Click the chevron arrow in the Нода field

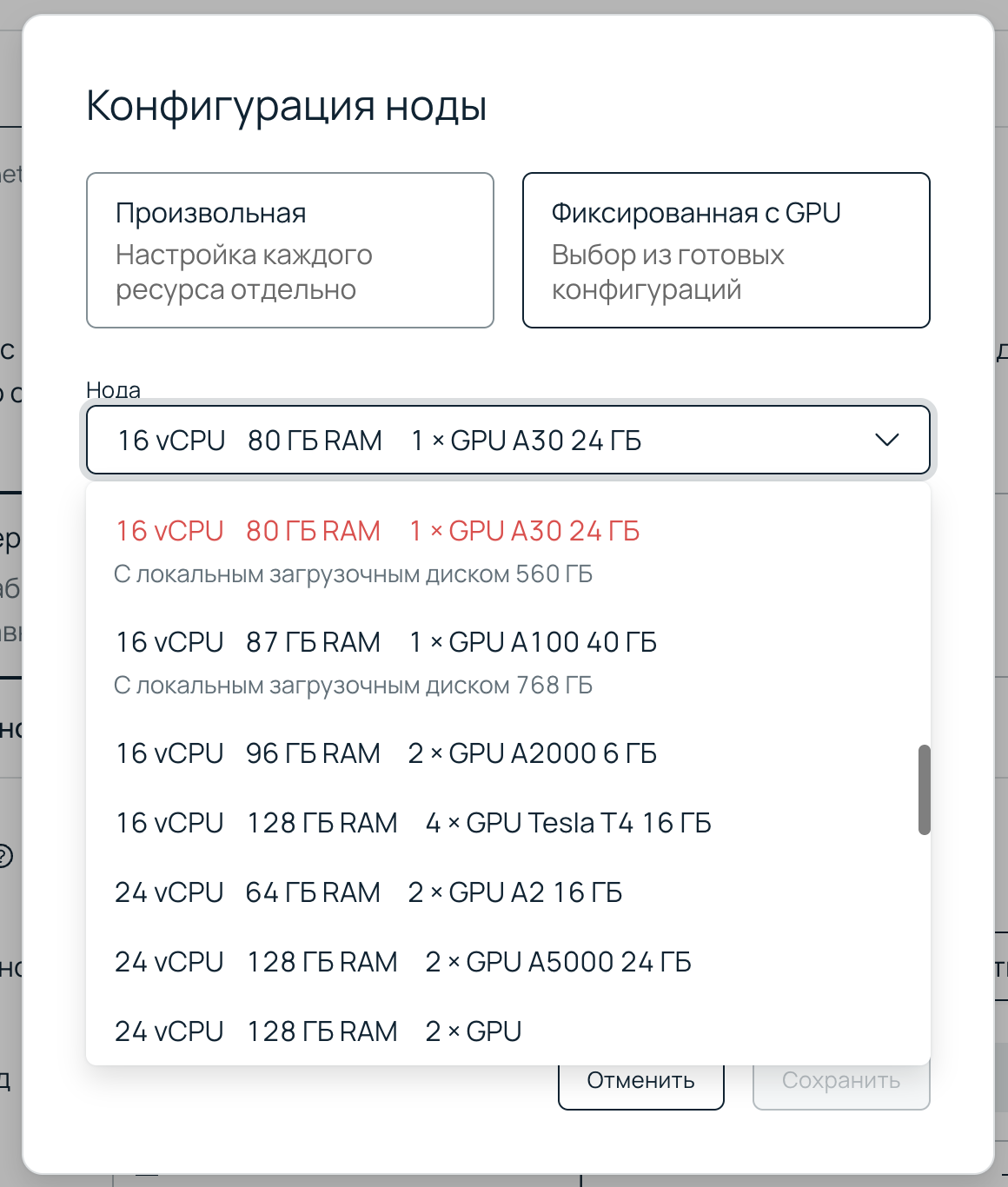tap(886, 440)
